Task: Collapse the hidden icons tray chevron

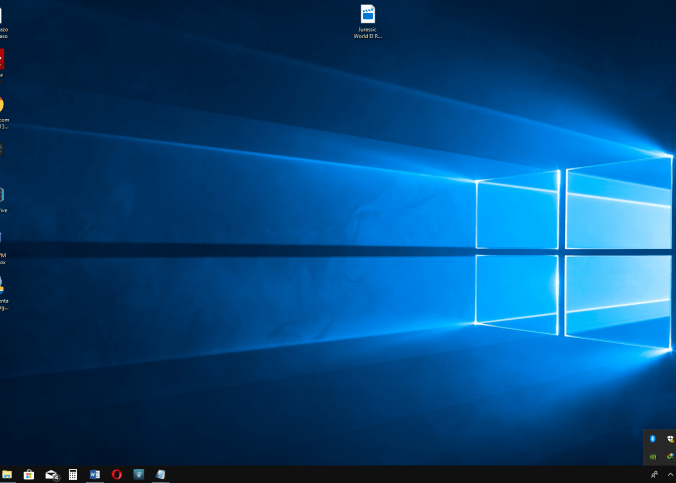Action: coord(670,474)
